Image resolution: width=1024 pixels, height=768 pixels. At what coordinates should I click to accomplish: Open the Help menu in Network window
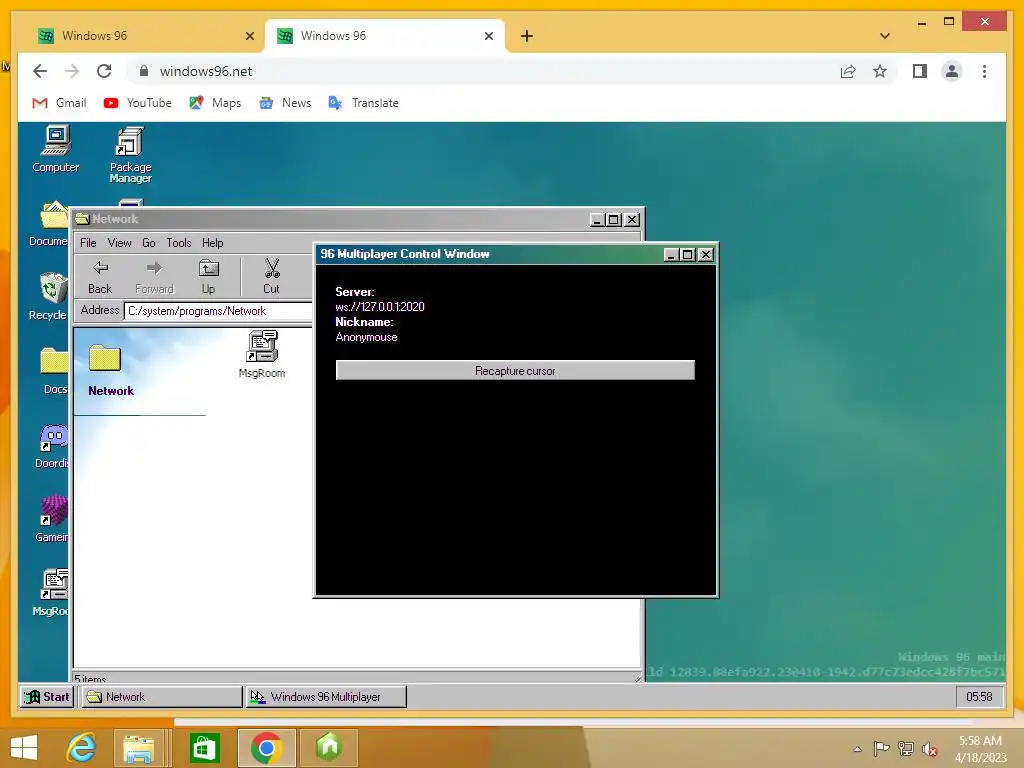point(212,243)
